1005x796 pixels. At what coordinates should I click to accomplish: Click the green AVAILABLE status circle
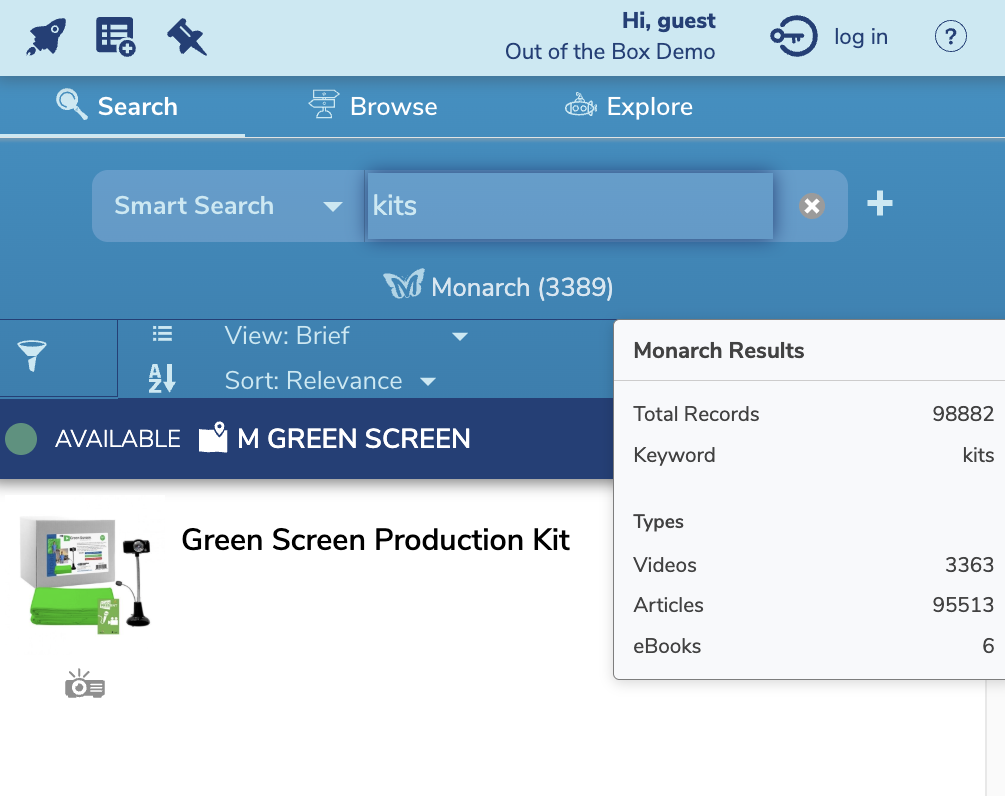pos(21,438)
